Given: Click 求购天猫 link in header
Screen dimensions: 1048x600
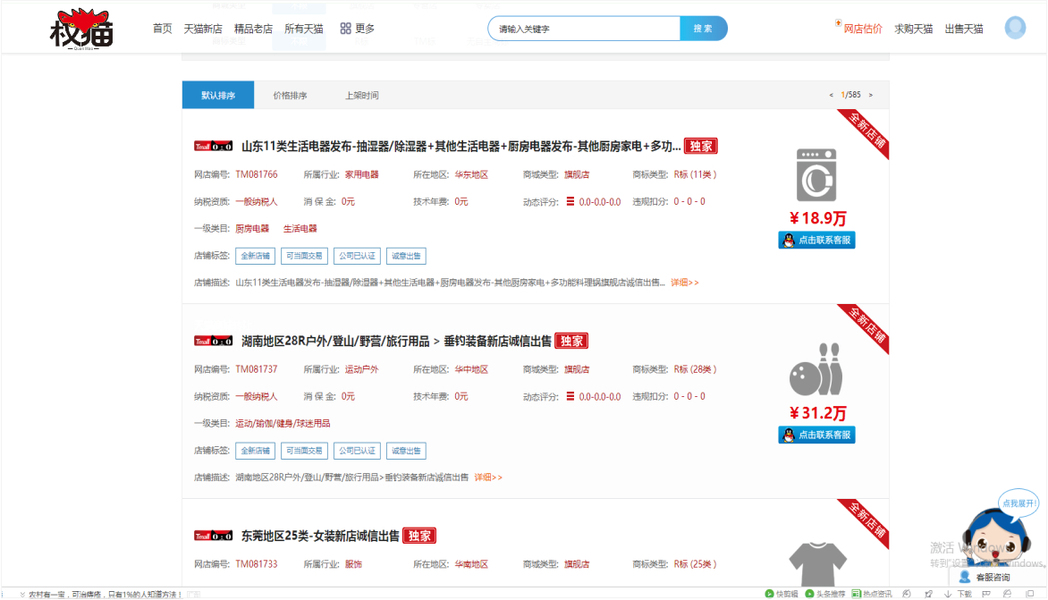Looking at the screenshot, I should [914, 28].
